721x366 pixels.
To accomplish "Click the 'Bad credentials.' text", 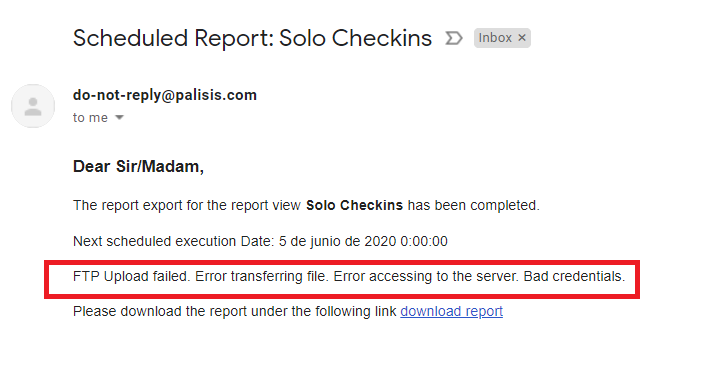I will (x=574, y=276).
